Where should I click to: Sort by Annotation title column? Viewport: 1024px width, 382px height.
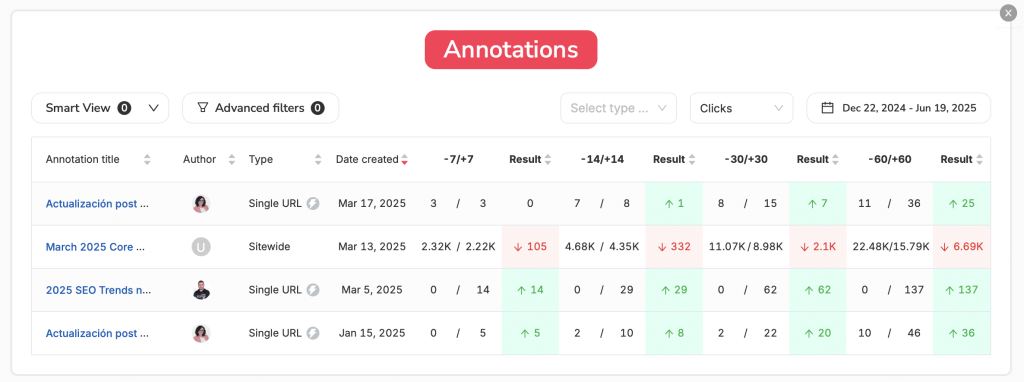(x=147, y=159)
